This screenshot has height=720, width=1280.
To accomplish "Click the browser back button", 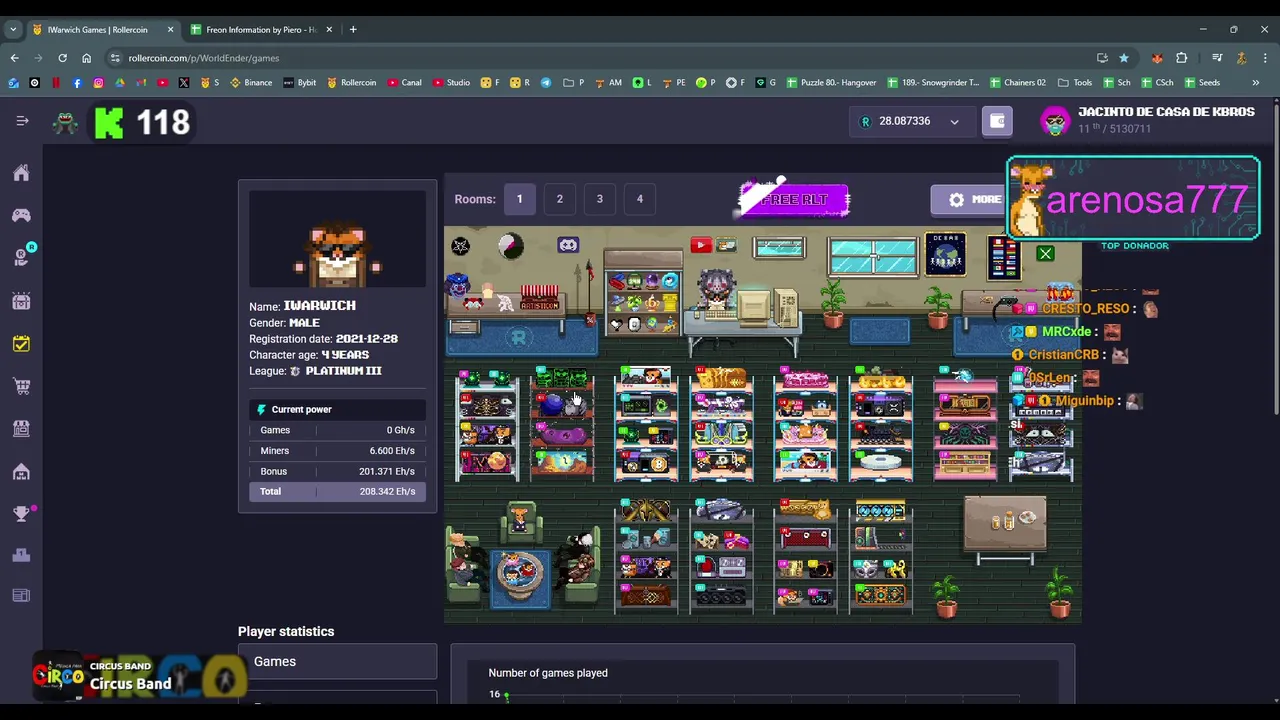I will tap(14, 58).
